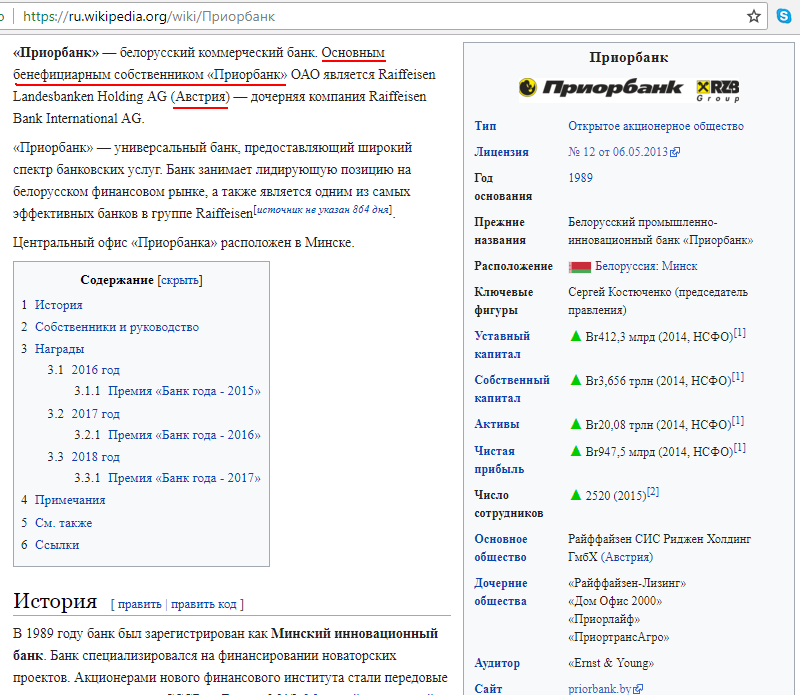Open license link № 12 от 06.05.2013
The width and height of the screenshot is (800, 695).
(618, 152)
